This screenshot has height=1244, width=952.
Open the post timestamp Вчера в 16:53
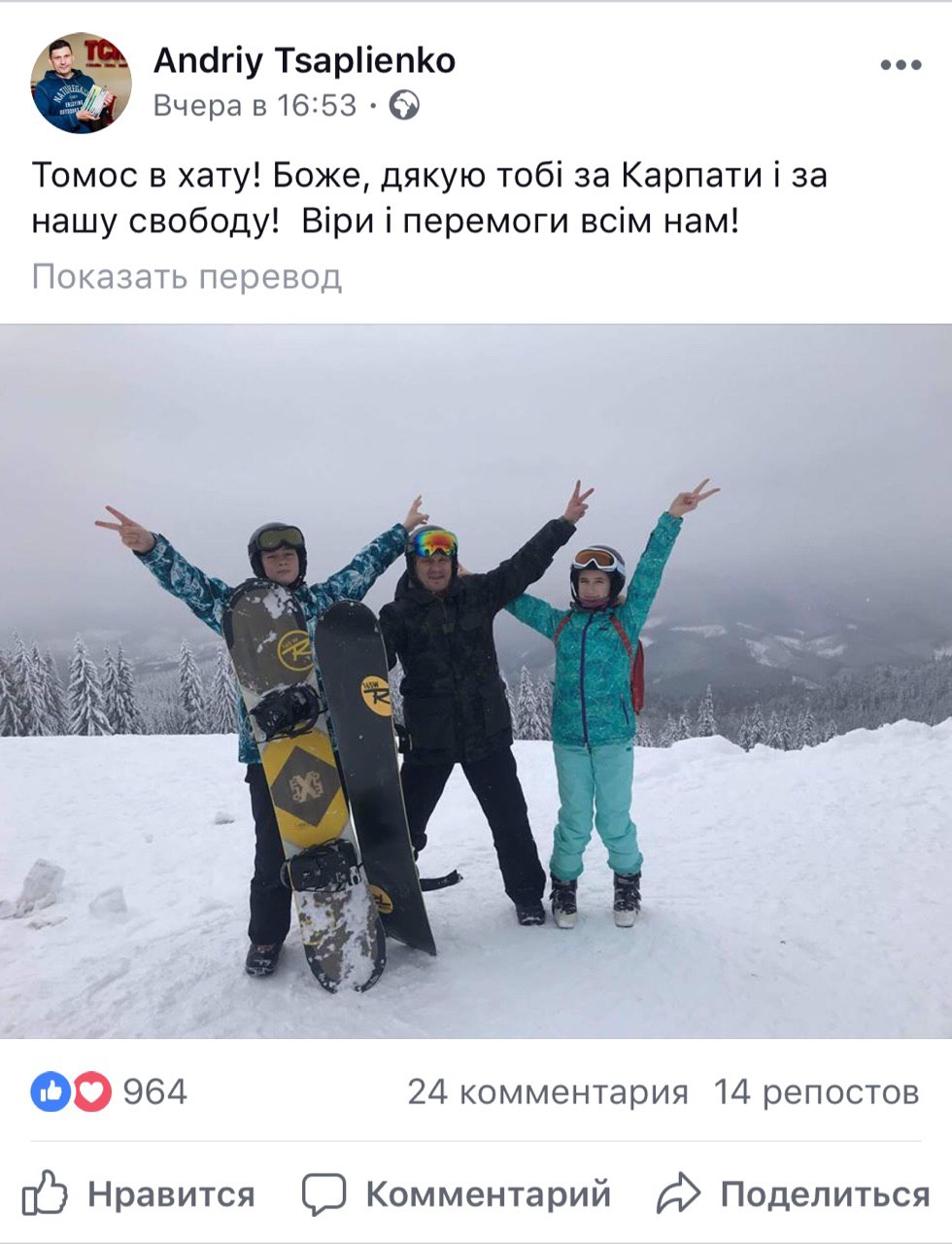click(255, 105)
